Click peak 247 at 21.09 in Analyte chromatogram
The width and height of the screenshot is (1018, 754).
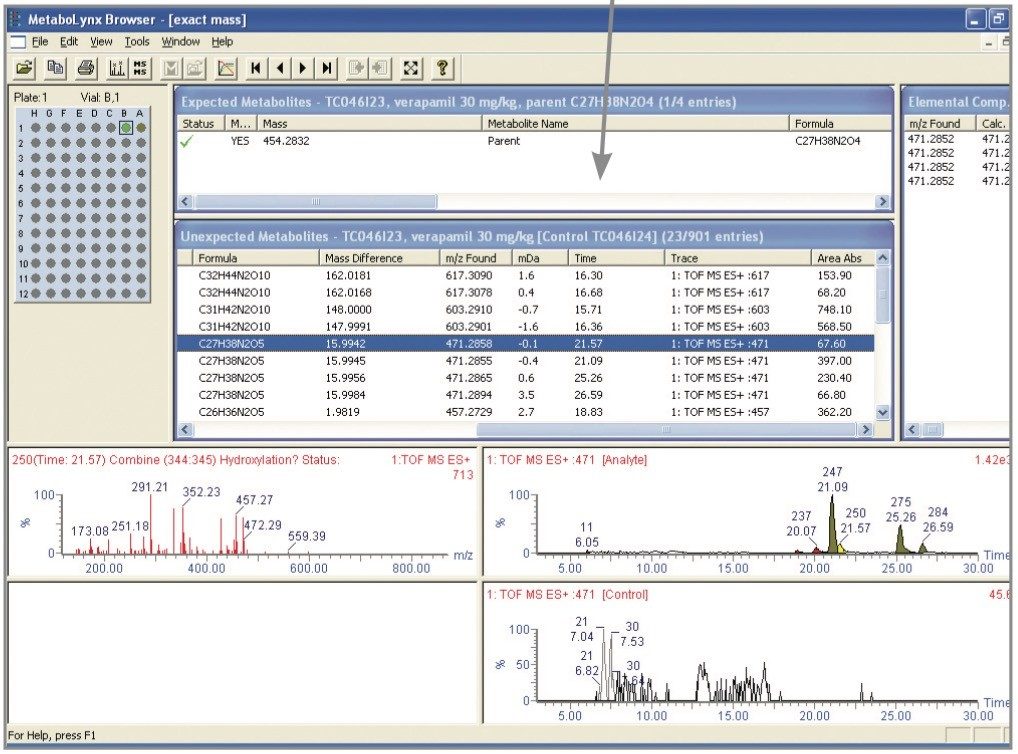pyautogui.click(x=832, y=523)
